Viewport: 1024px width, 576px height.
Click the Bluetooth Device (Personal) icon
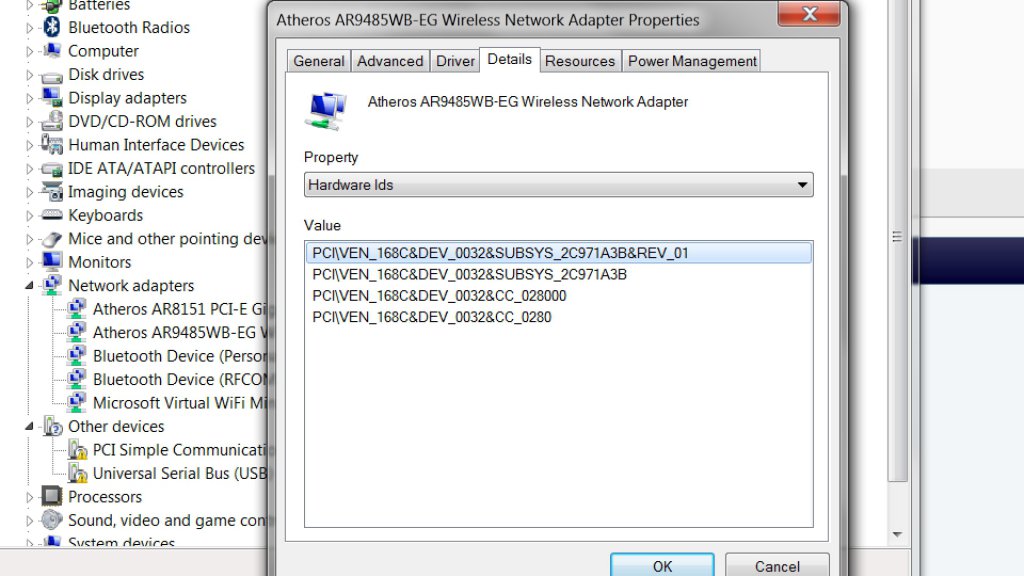pyautogui.click(x=76, y=355)
